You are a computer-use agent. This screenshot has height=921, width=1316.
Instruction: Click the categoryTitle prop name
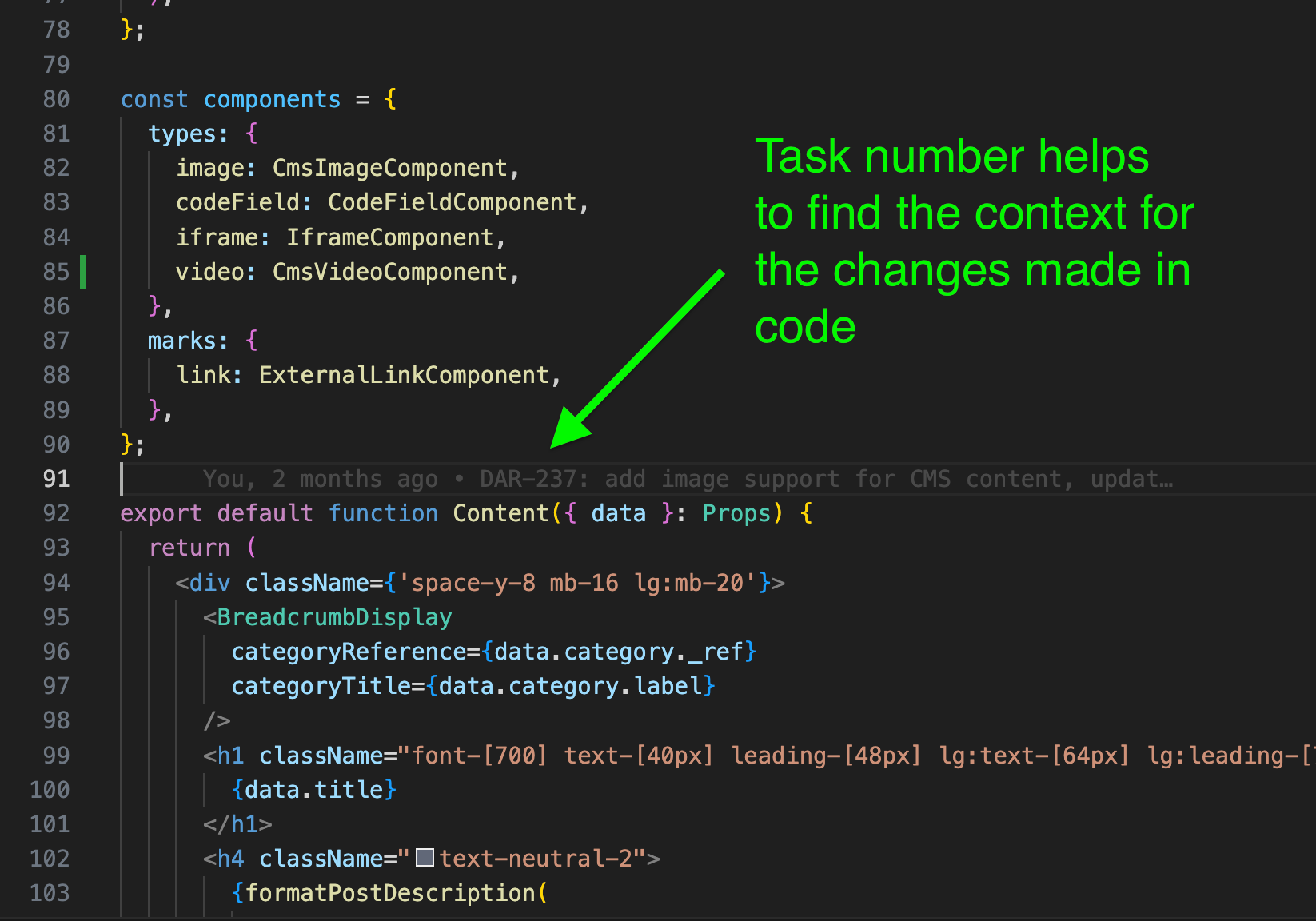(321, 686)
